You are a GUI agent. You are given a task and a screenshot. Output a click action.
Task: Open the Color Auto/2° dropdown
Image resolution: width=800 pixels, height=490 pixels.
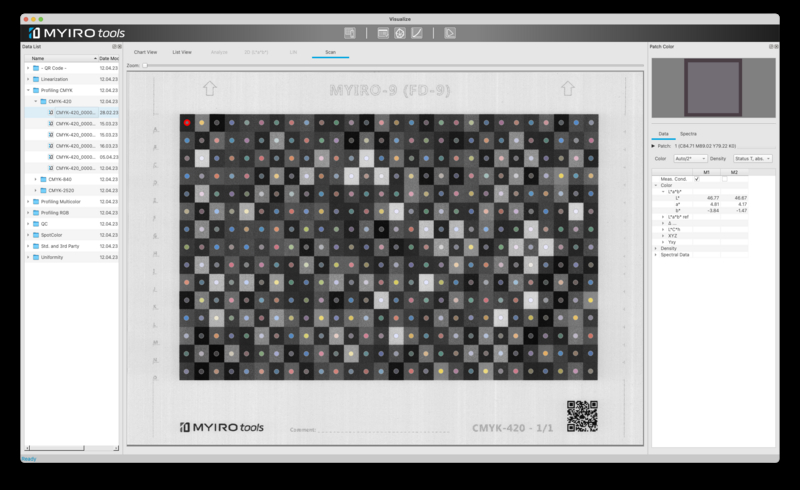tap(690, 159)
